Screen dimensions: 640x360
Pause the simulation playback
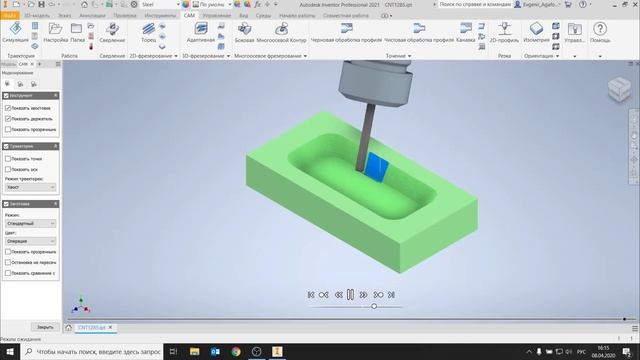tap(350, 295)
